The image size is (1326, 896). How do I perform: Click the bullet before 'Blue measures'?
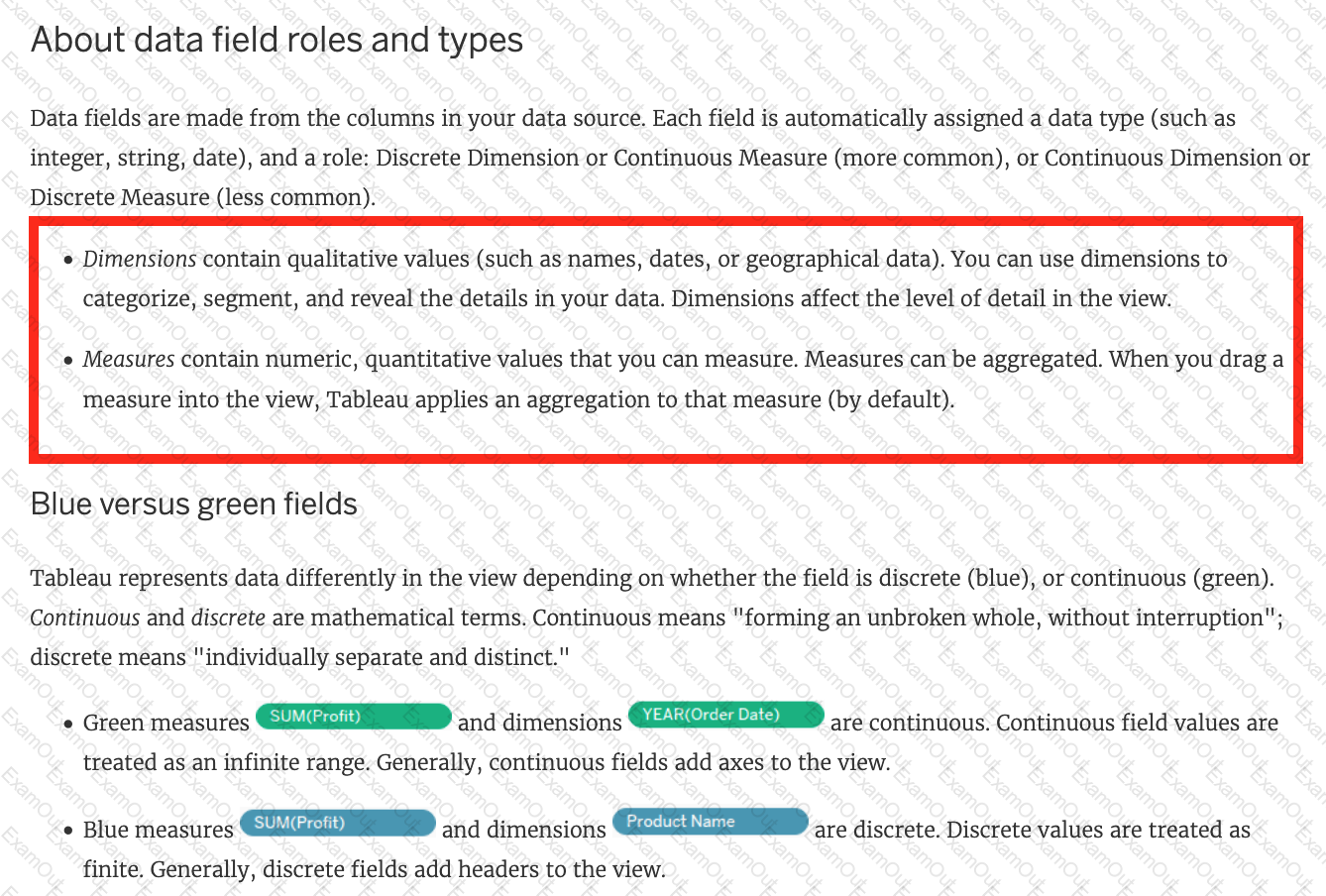[x=68, y=832]
